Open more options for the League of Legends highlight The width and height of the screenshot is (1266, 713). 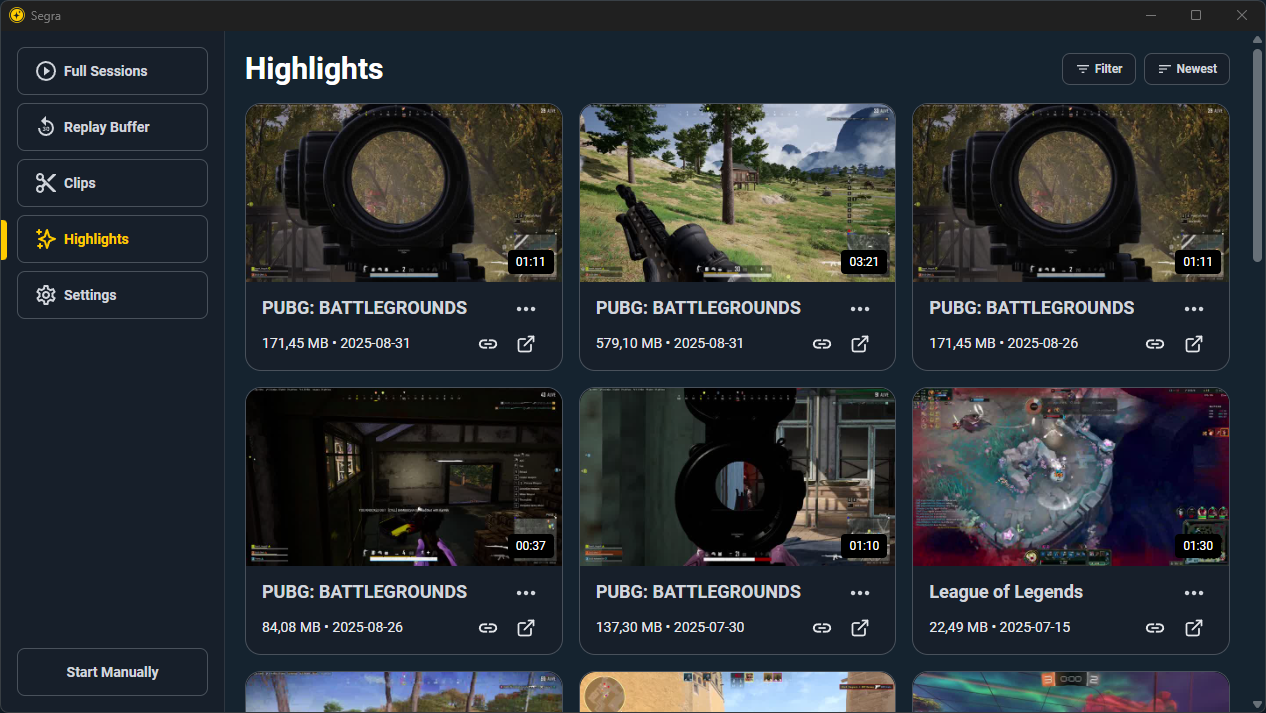pos(1194,593)
